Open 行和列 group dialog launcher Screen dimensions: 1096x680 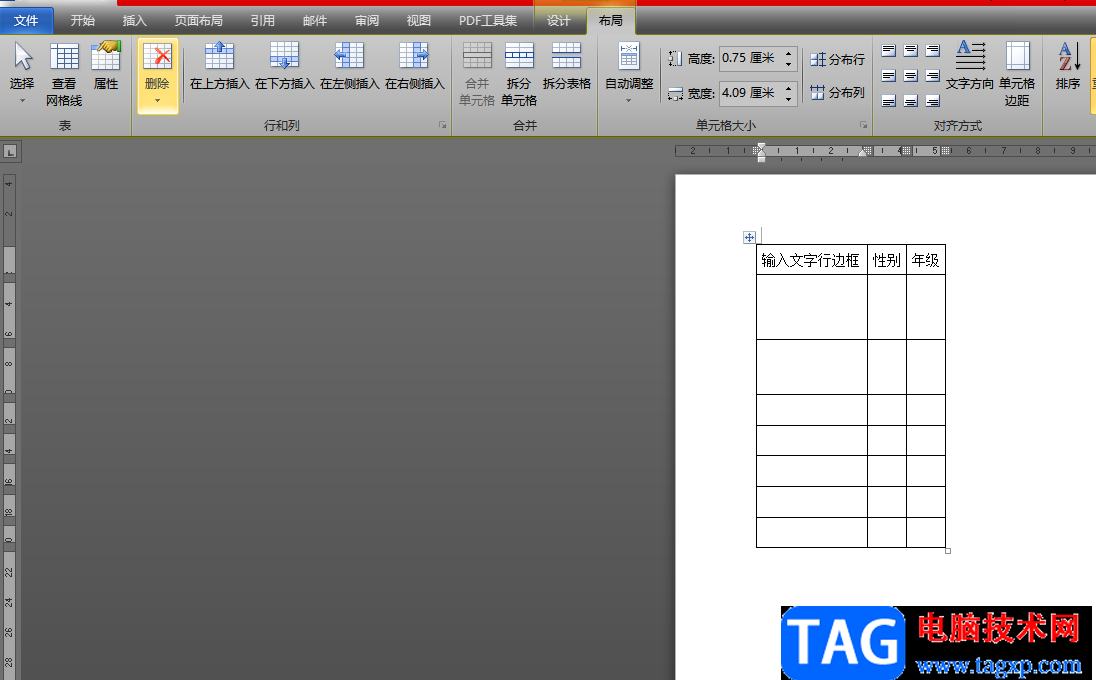[x=442, y=125]
